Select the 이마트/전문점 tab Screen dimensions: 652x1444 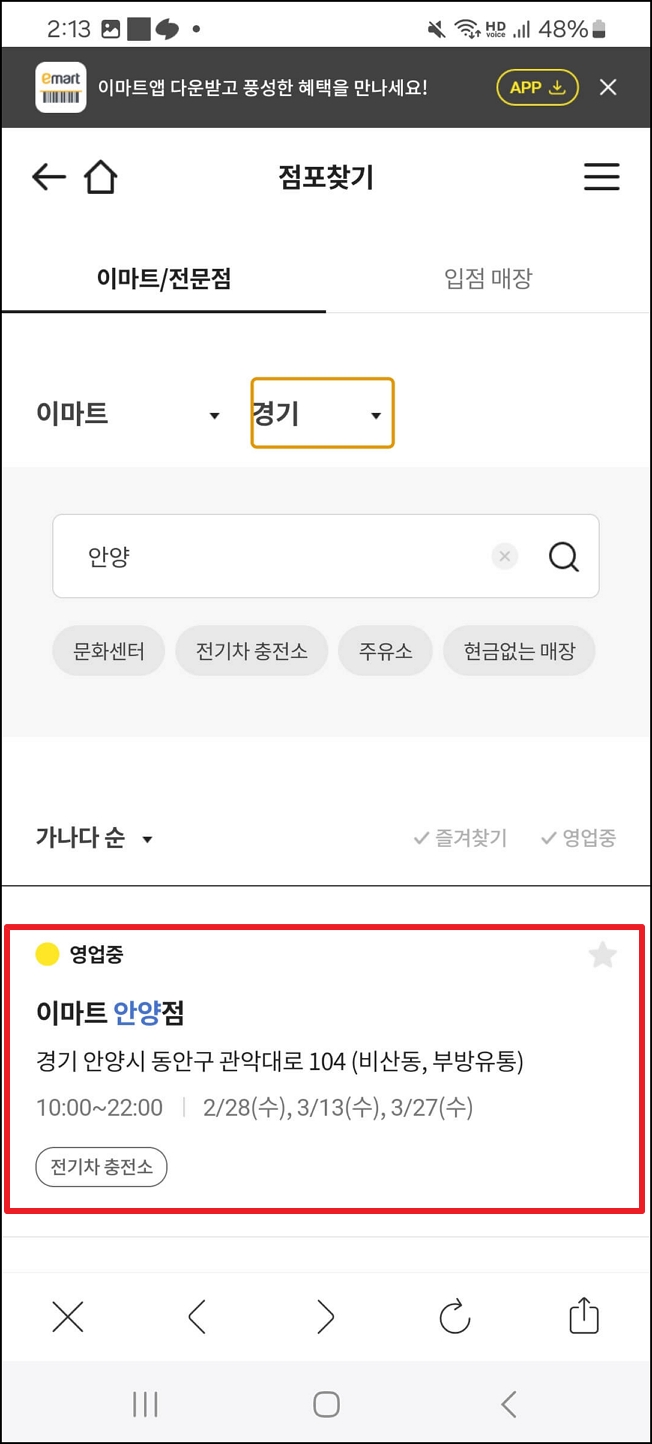click(163, 278)
